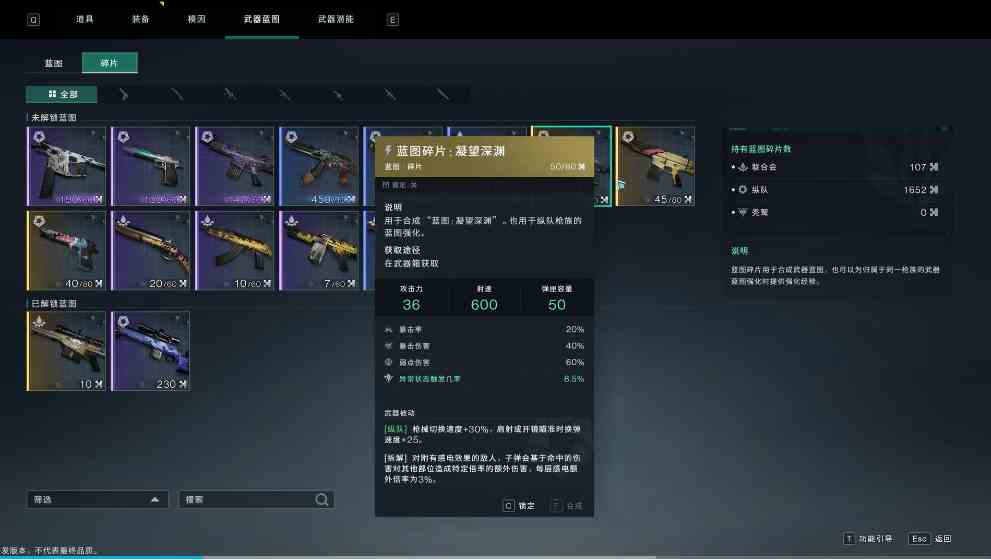991x560 pixels.
Task: Click the 暴击伤害 40% row
Action: 484,346
